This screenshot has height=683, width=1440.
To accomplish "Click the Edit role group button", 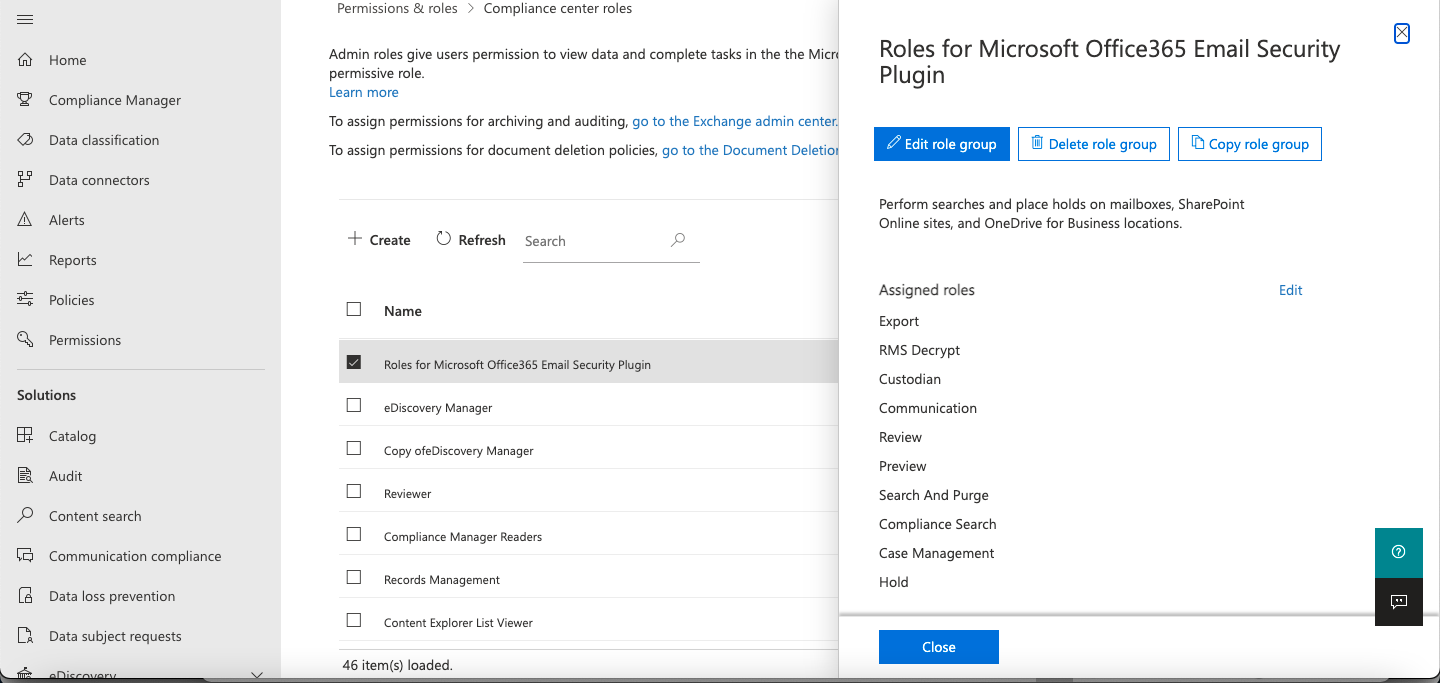I will click(942, 144).
